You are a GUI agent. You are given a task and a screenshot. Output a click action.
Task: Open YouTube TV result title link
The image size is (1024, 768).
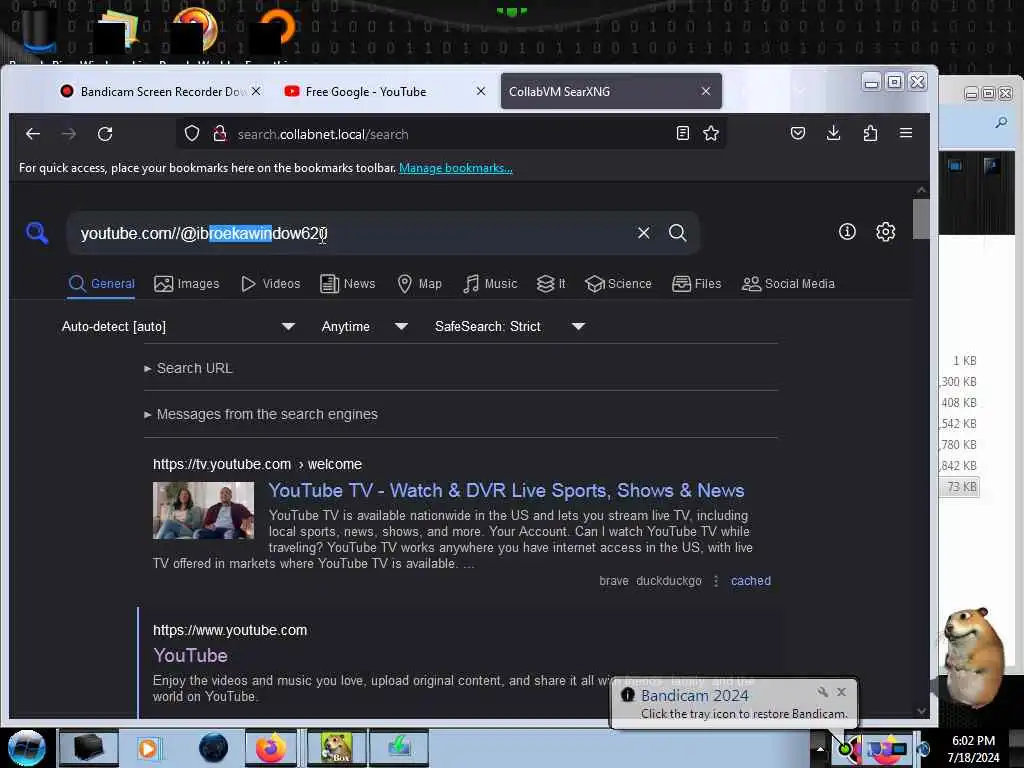[x=506, y=490]
